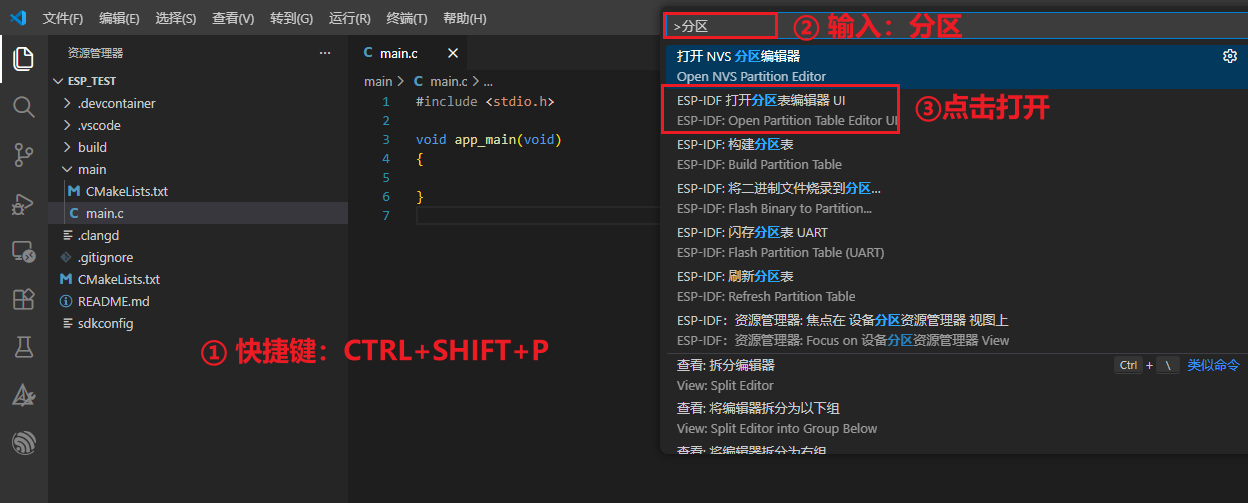Run ESP-IDF 打开分区表编辑器 UI command
This screenshot has height=503, width=1248.
(x=955, y=110)
